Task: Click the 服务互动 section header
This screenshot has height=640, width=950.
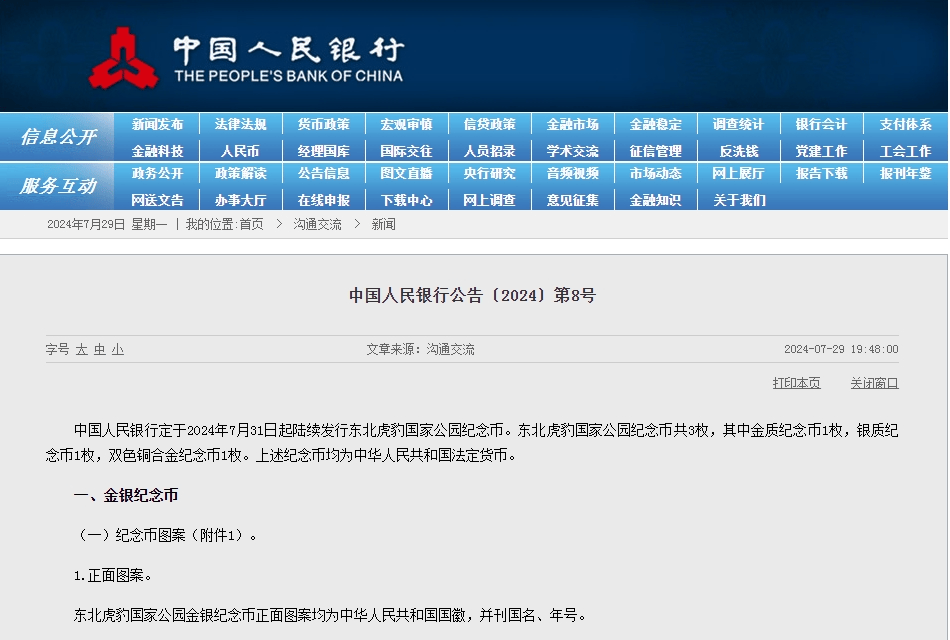Action: pos(58,186)
